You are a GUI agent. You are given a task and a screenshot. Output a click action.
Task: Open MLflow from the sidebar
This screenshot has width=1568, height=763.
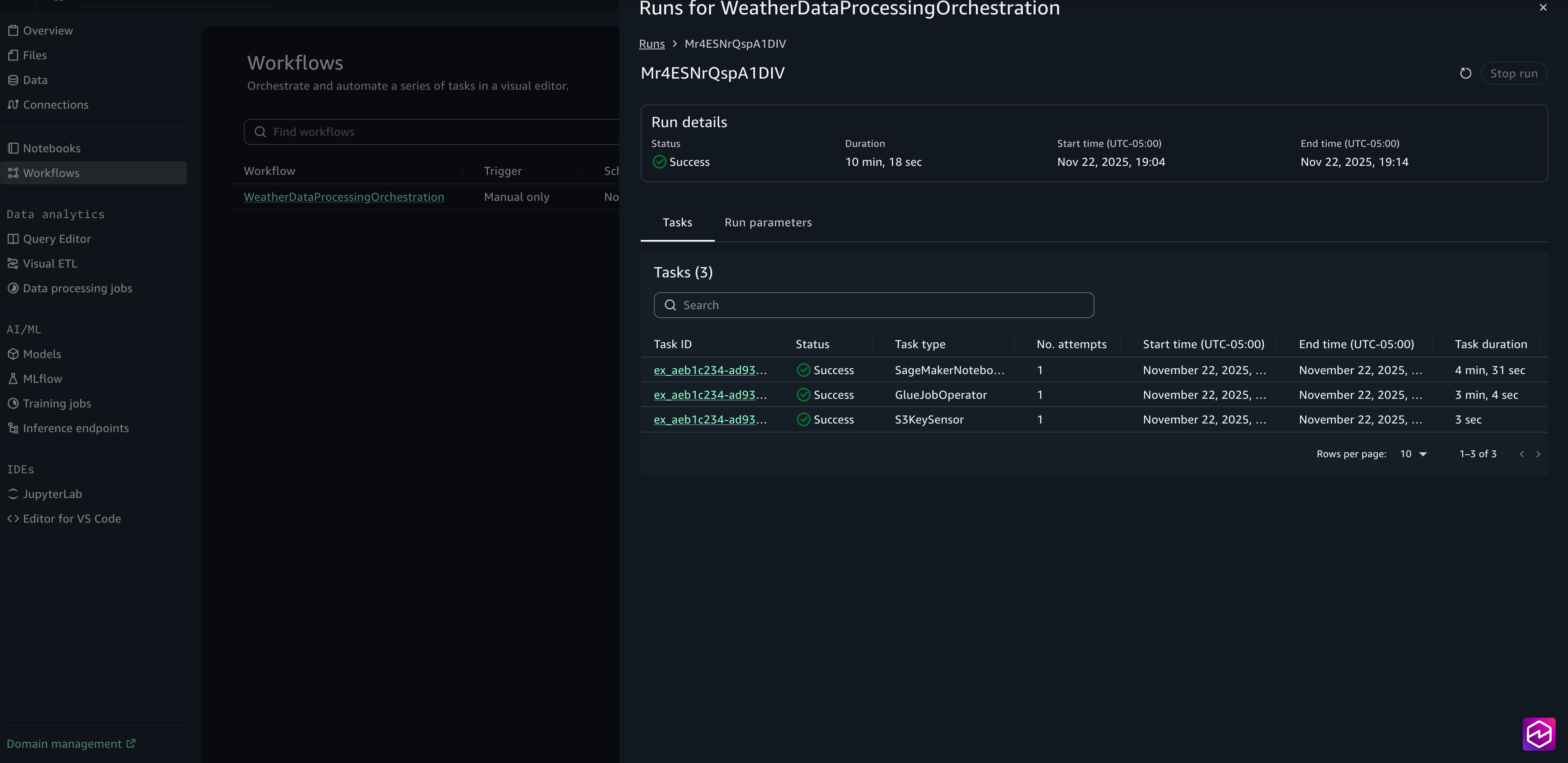click(42, 379)
